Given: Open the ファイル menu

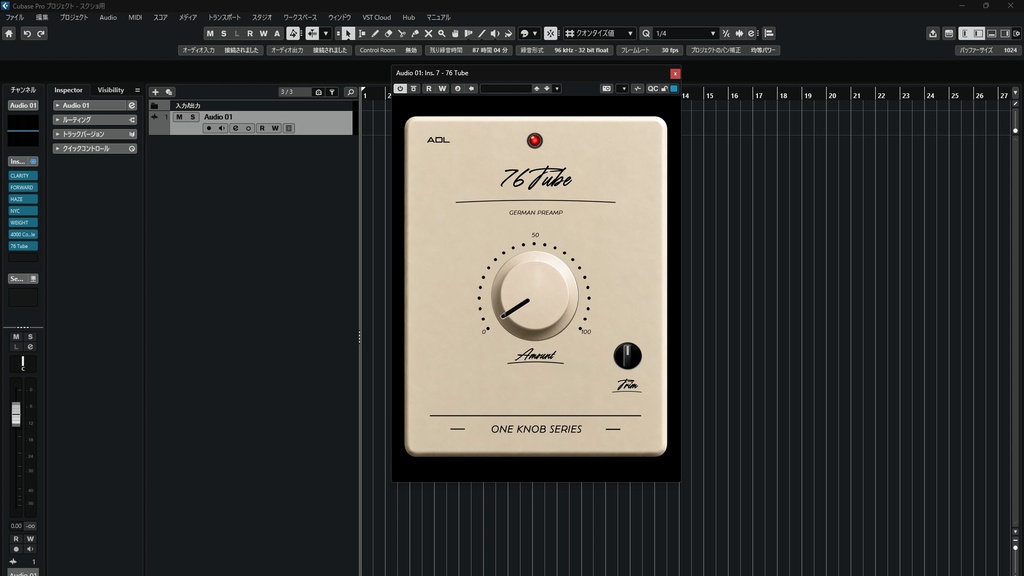Looking at the screenshot, I should [14, 18].
